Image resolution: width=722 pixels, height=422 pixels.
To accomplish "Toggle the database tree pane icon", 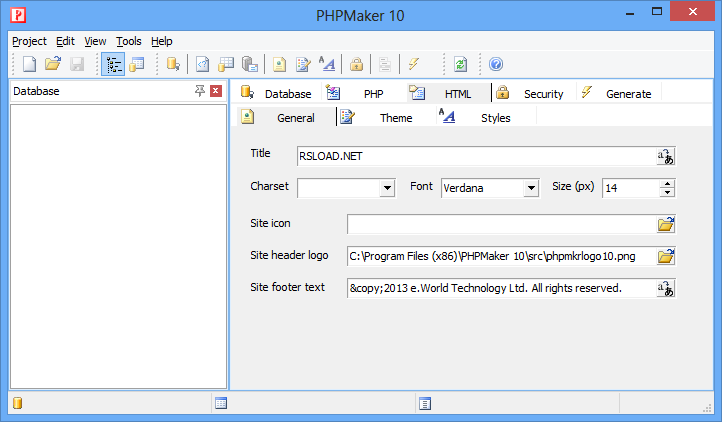I will tap(113, 64).
